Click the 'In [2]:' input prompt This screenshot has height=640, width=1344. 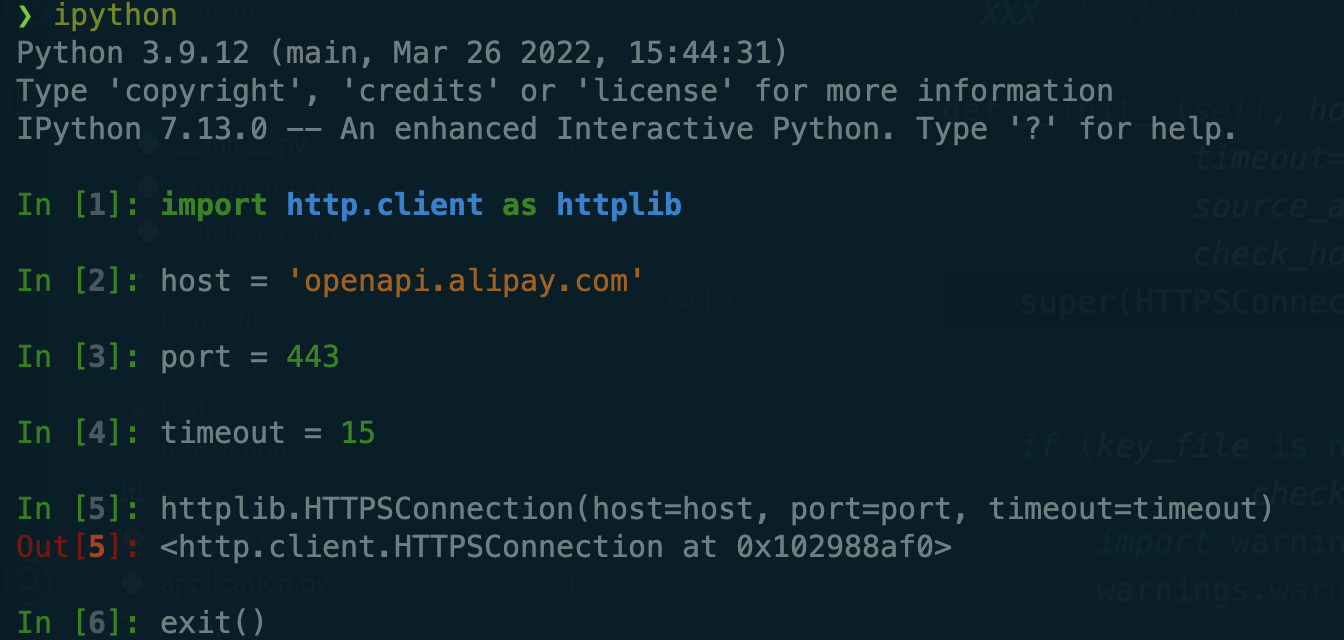(x=79, y=281)
